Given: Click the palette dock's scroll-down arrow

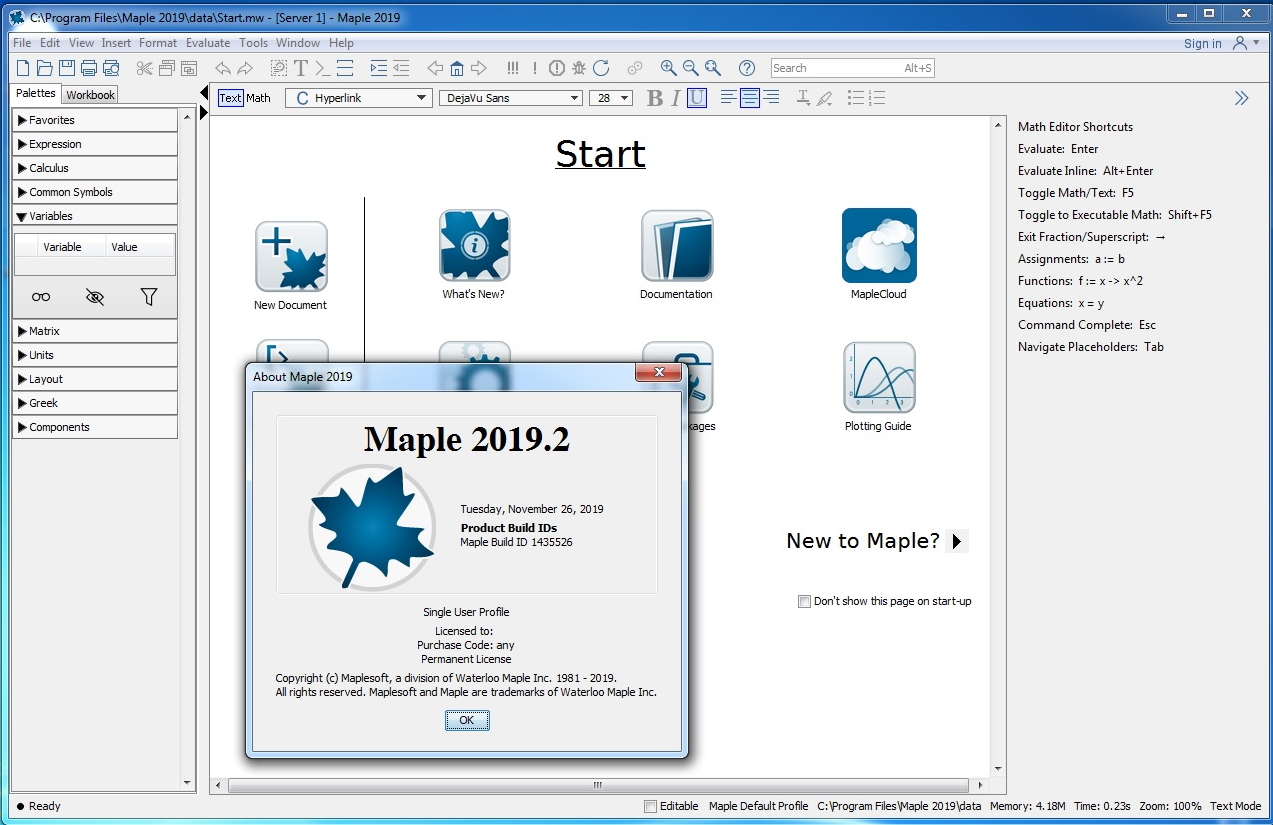Looking at the screenshot, I should [x=187, y=783].
